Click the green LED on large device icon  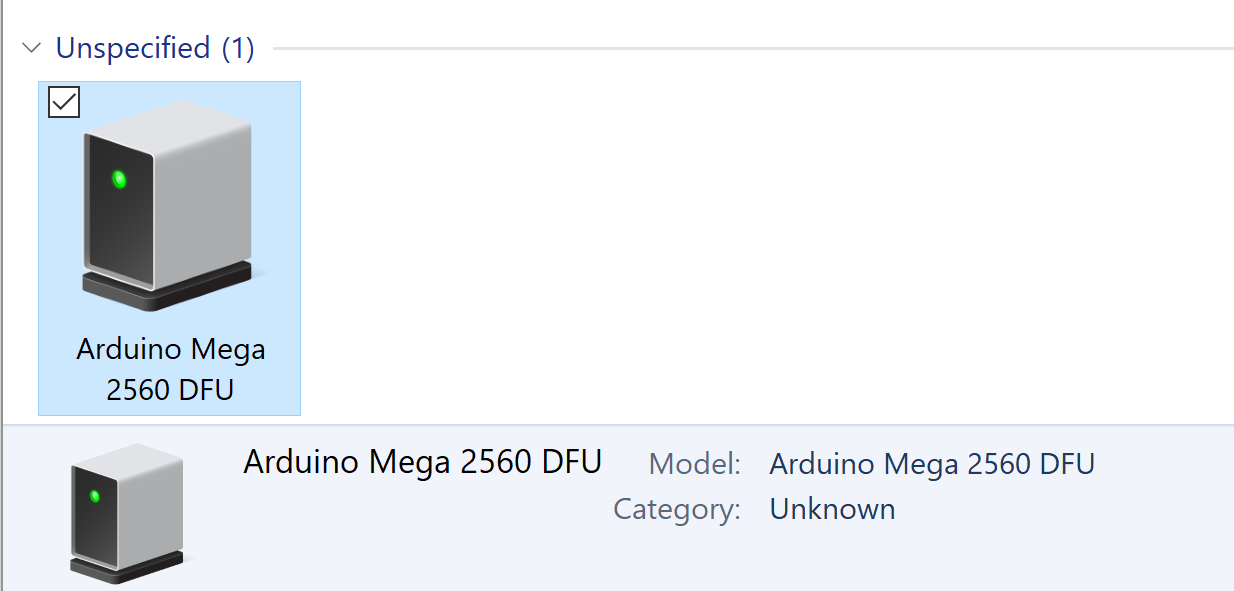click(119, 180)
